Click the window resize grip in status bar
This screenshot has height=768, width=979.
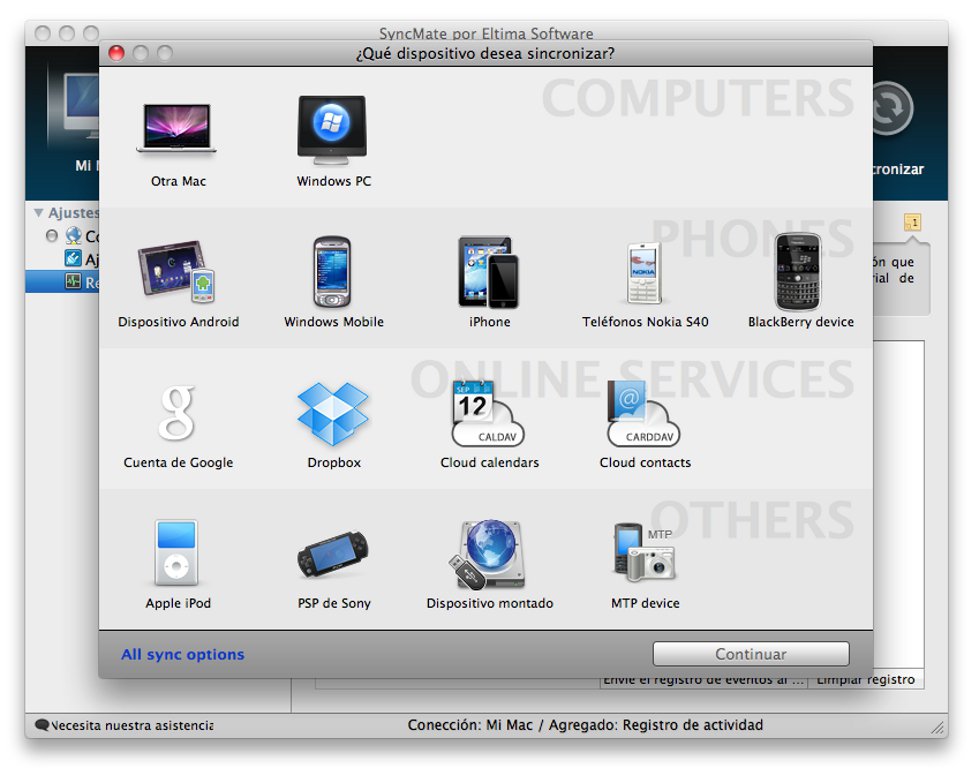coord(937,727)
